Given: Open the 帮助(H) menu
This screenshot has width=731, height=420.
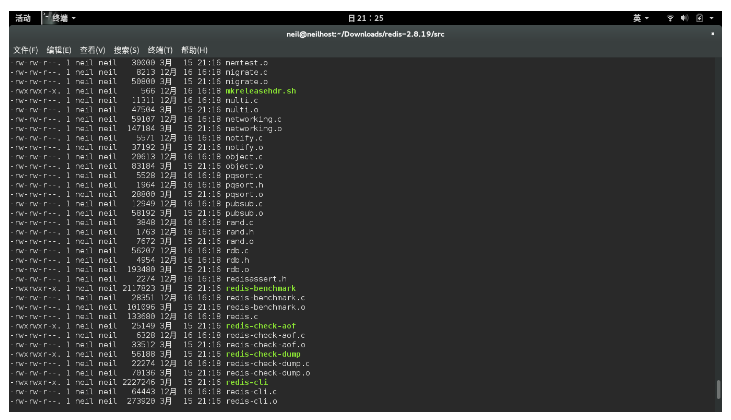Looking at the screenshot, I should (194, 50).
